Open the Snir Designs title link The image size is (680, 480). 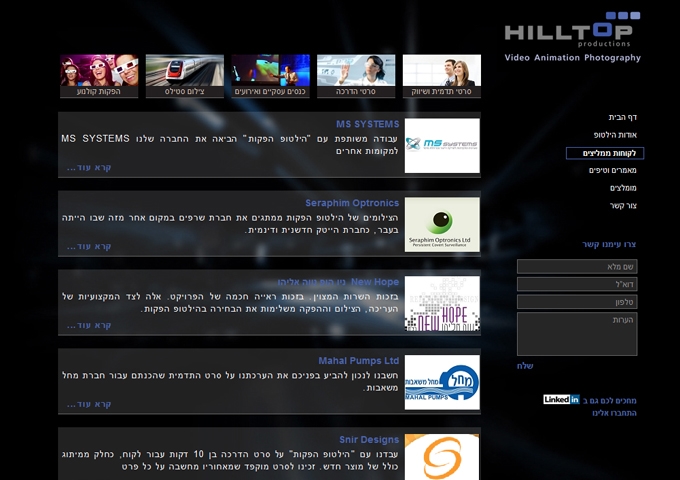pyautogui.click(x=369, y=440)
